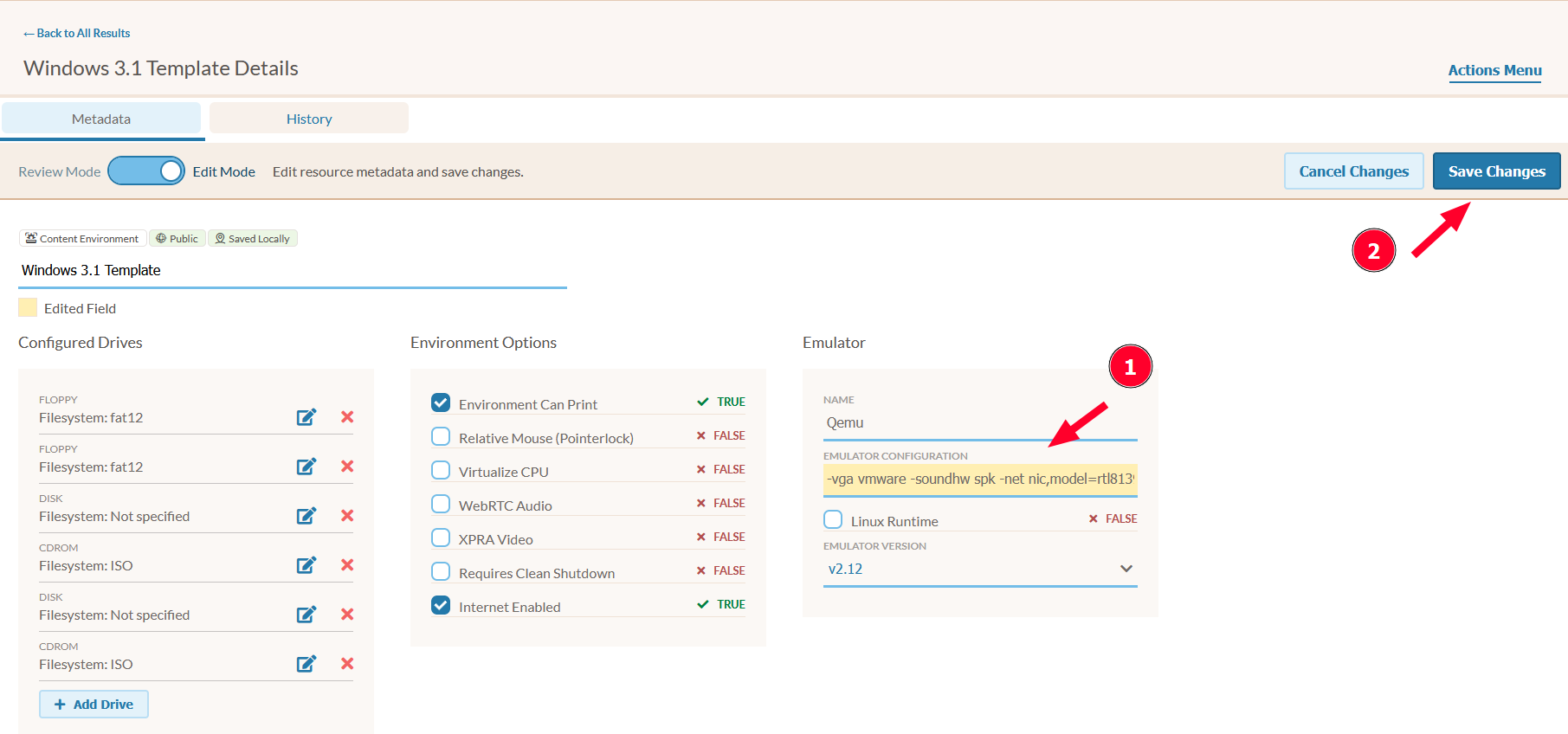Edit the last CDROM ISO drive
The image size is (1568, 734).
pos(307,664)
